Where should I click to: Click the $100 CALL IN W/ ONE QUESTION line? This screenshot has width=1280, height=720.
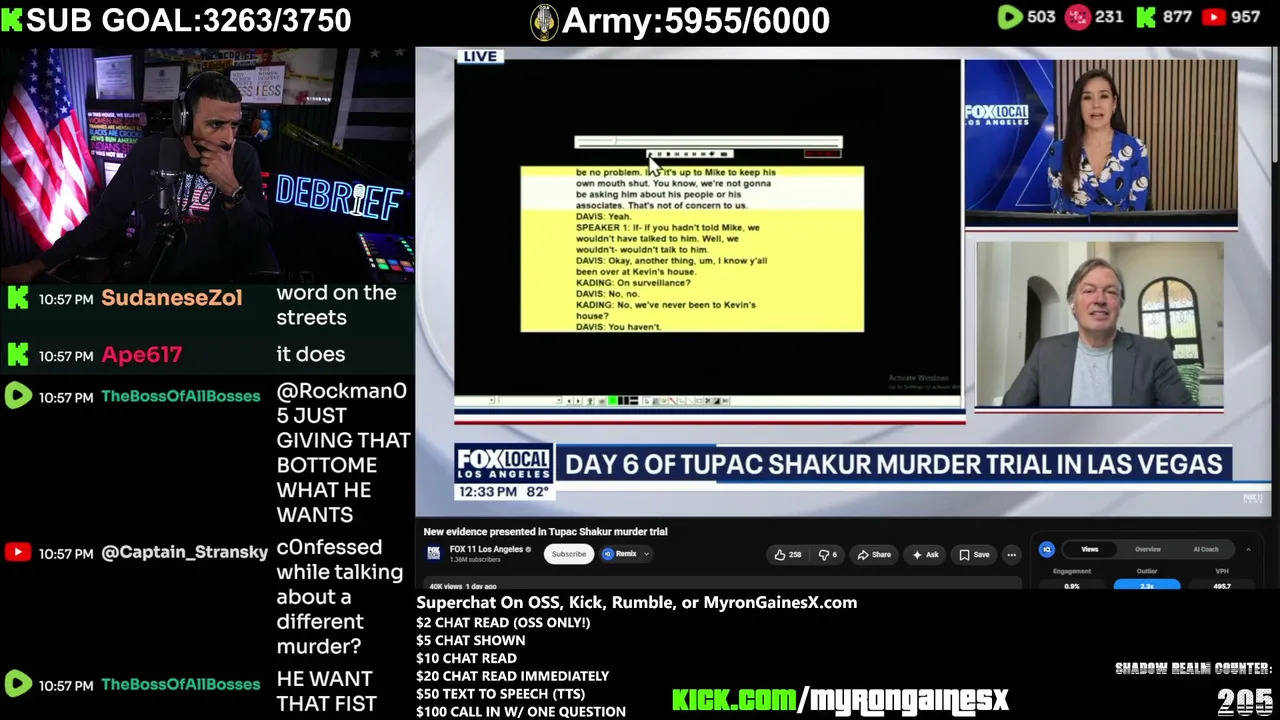tap(521, 712)
